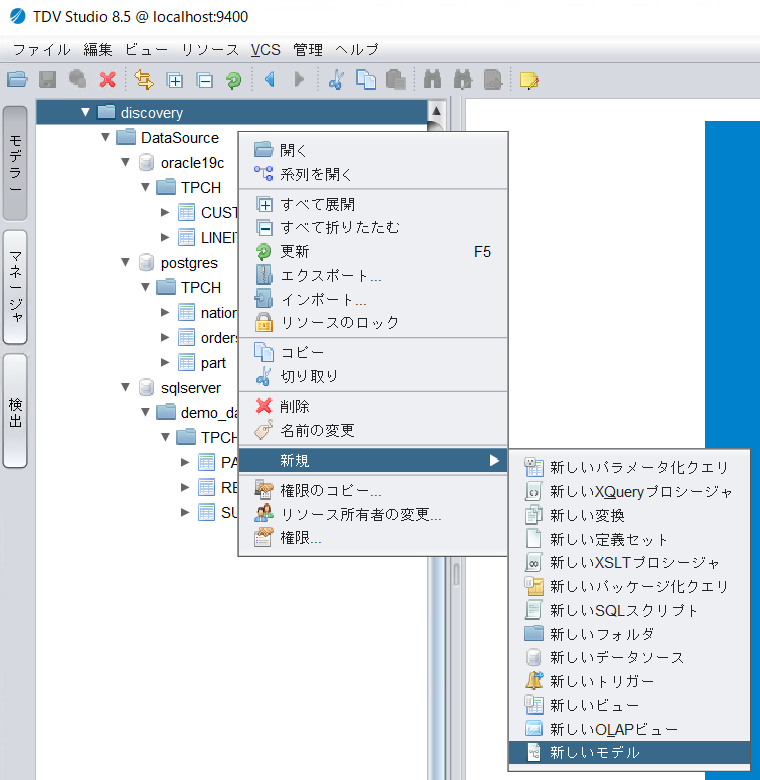Click the paste clipboard toolbar icon
Image resolution: width=760 pixels, height=780 pixels.
(395, 80)
